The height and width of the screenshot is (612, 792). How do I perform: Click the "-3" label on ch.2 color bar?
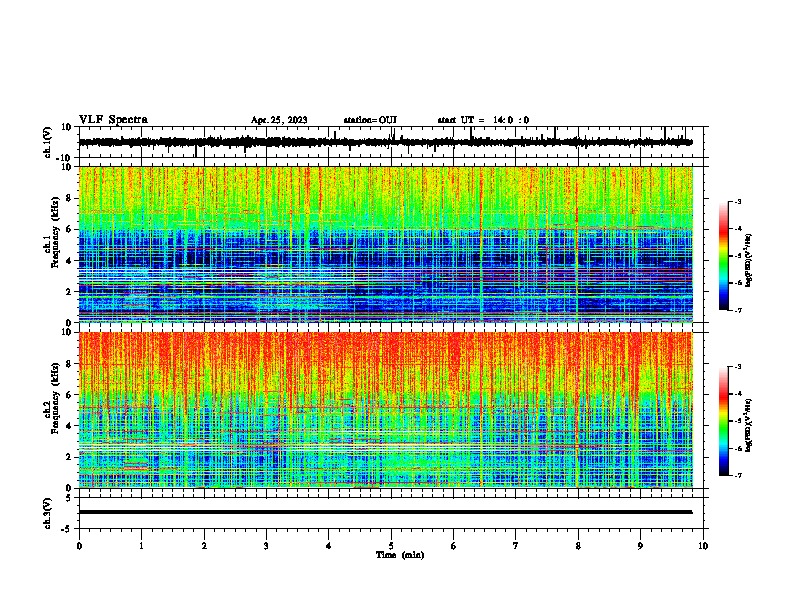click(x=737, y=367)
